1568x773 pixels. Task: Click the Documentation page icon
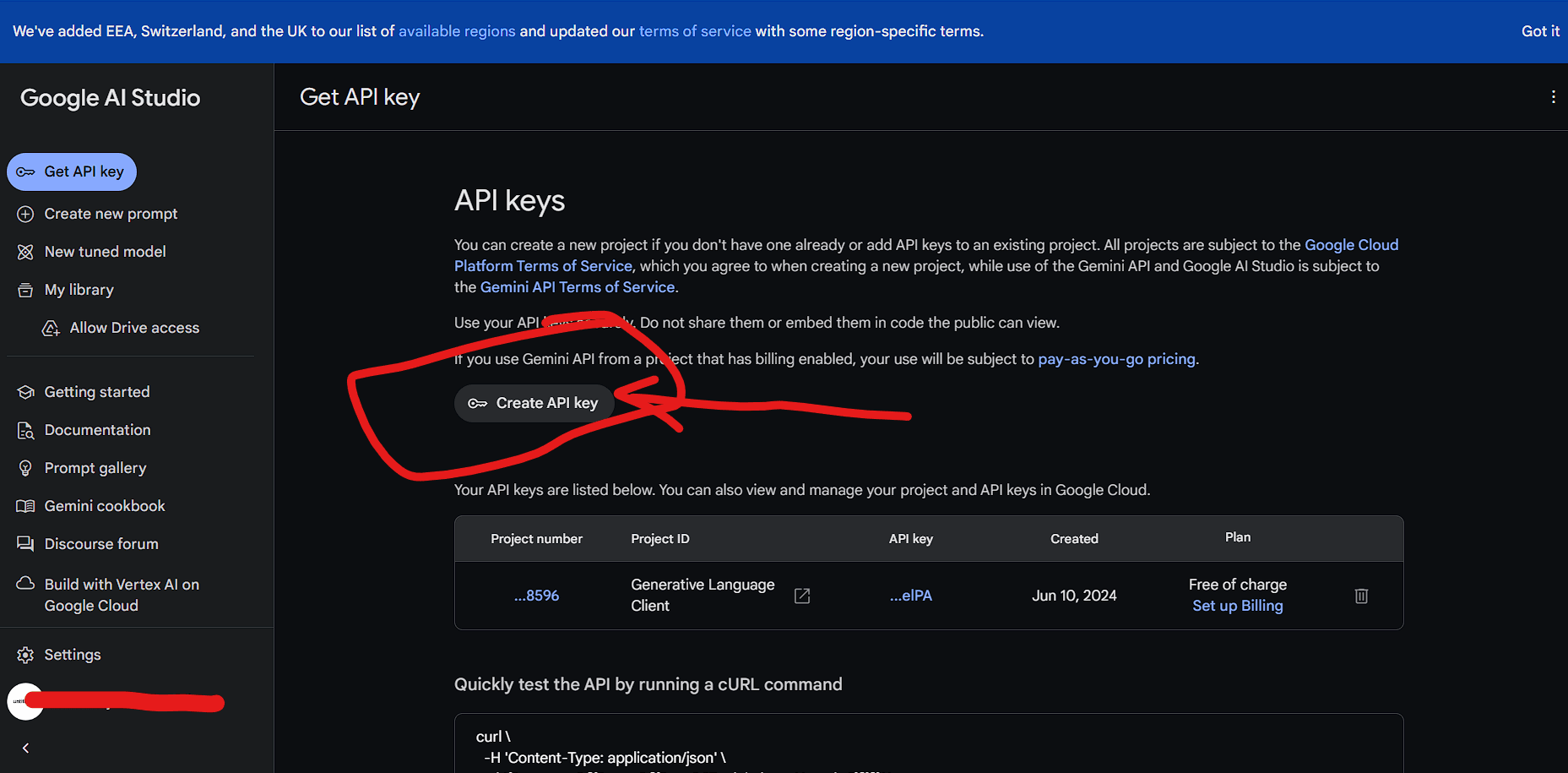pos(25,430)
